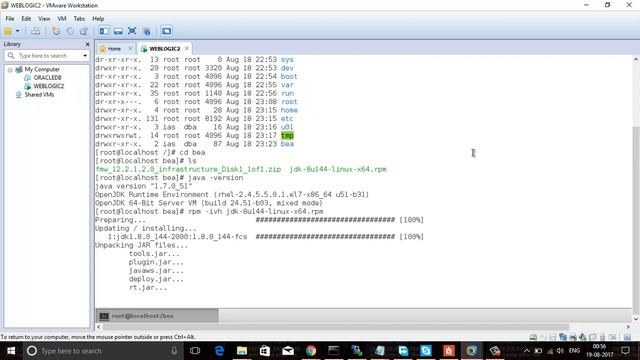Open the Mail app from taskbar

tap(288, 351)
